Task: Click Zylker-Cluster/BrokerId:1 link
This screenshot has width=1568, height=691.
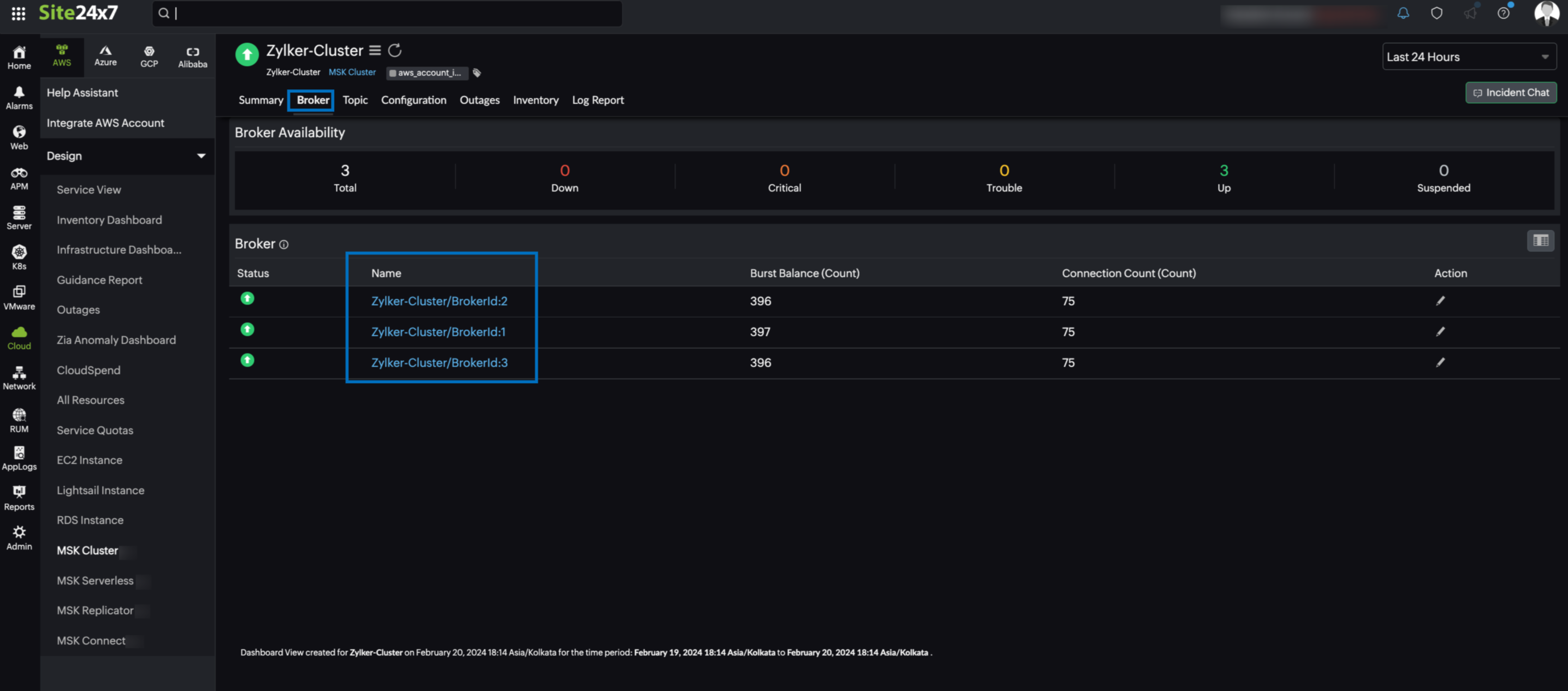Action: [438, 331]
